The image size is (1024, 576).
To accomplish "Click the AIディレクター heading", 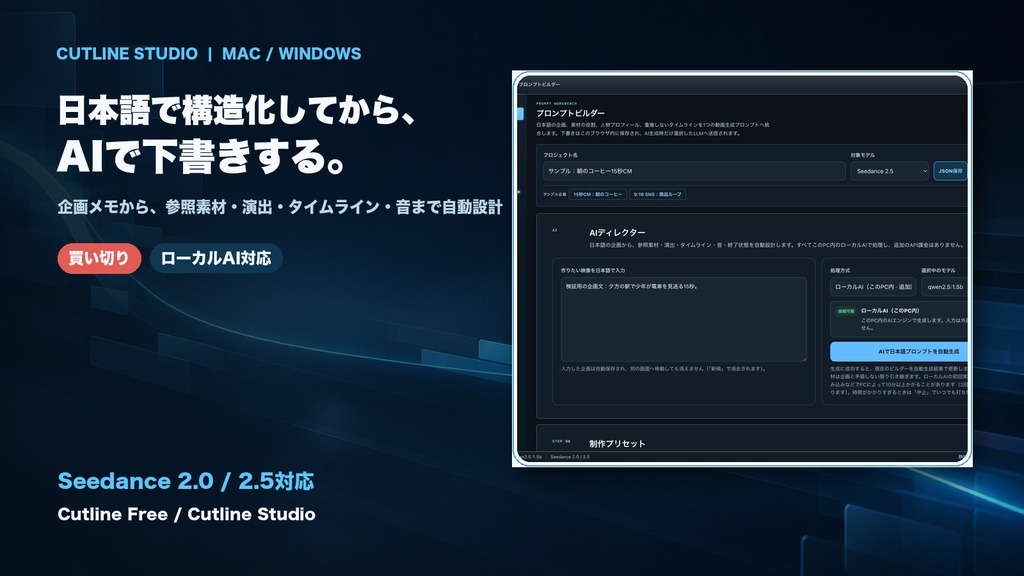I will (617, 232).
